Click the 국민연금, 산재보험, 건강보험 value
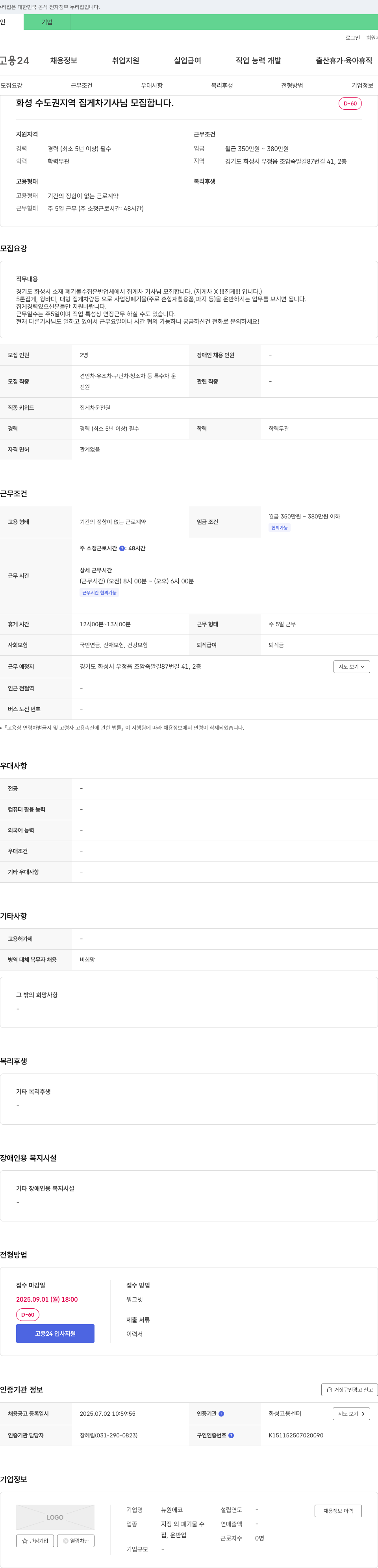The image size is (378, 1568). coord(113,645)
